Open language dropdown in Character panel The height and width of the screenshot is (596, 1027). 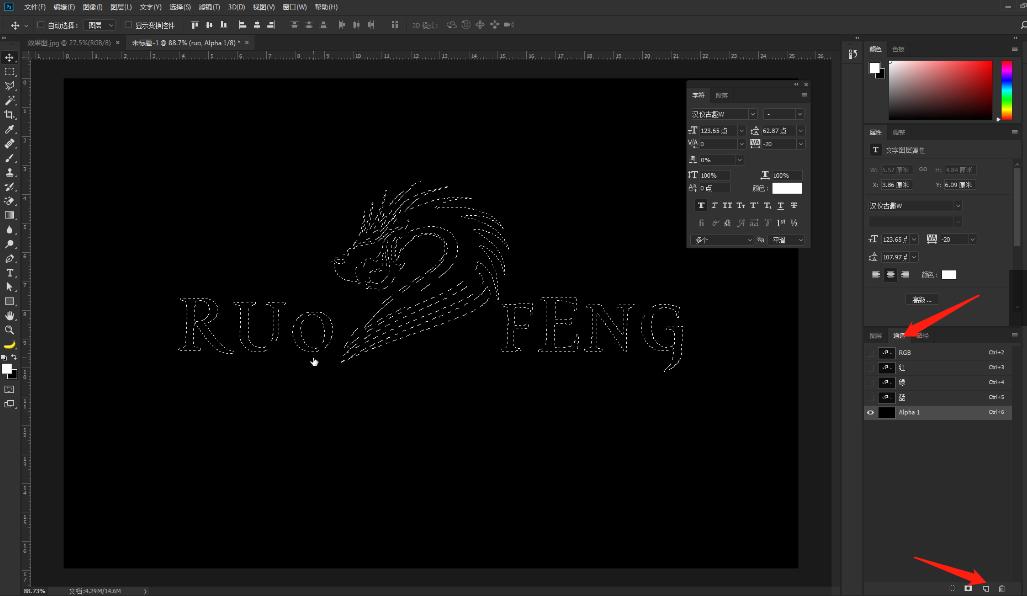[x=724, y=240]
